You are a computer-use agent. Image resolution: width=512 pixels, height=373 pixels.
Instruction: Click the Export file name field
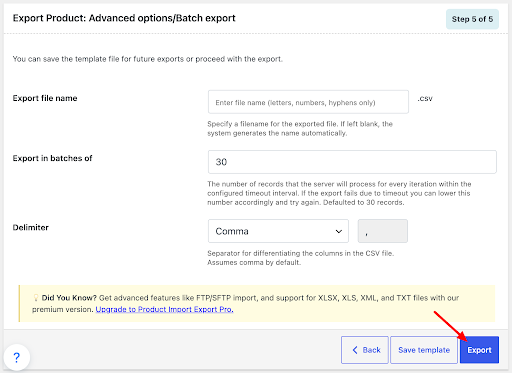pyautogui.click(x=308, y=102)
